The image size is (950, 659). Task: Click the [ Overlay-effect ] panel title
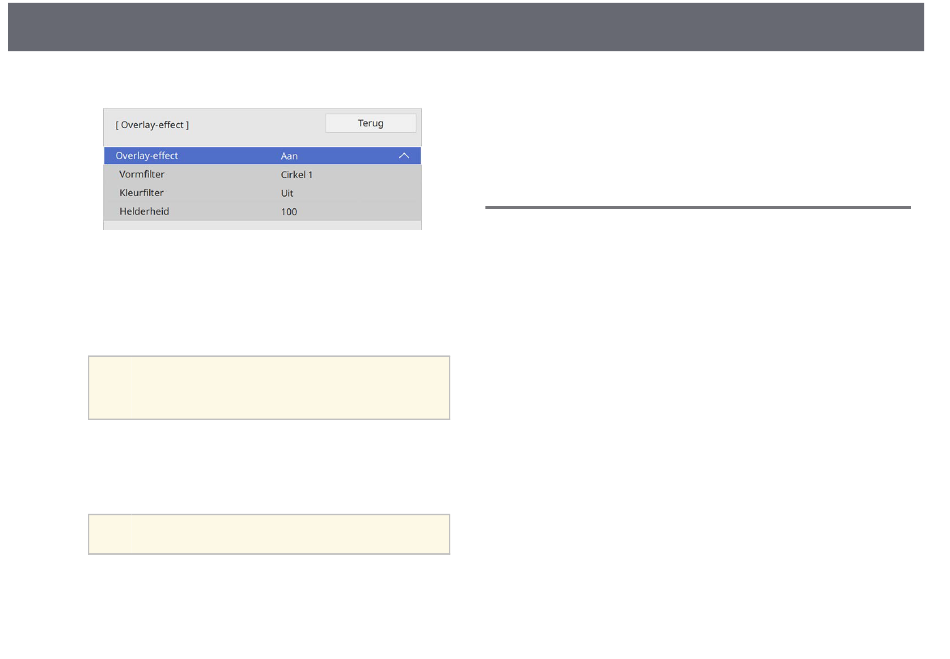[152, 125]
